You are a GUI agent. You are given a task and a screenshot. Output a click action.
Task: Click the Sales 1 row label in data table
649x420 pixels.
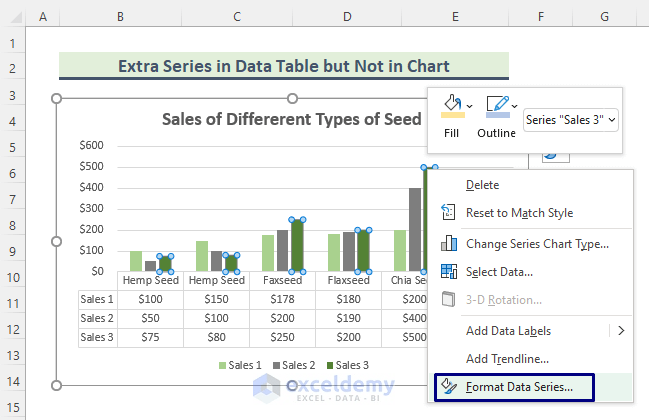tap(97, 299)
